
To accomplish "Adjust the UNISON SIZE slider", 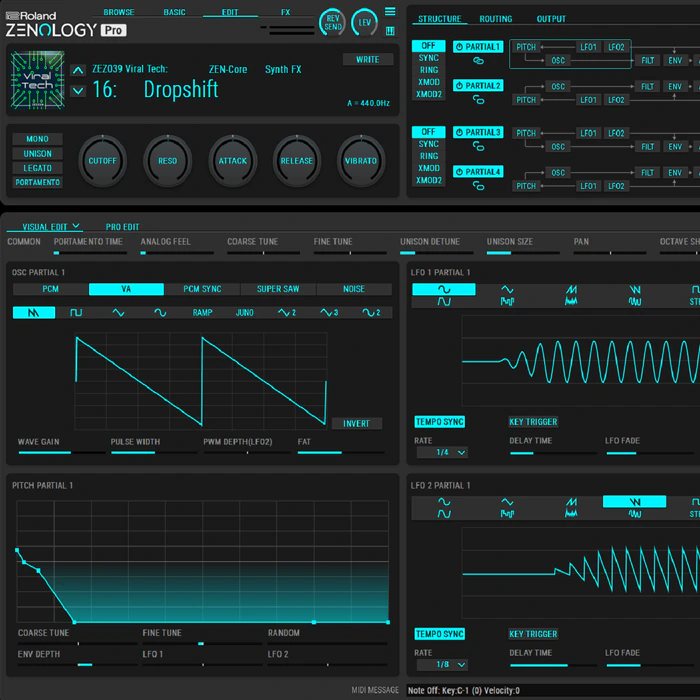I will pos(523,253).
